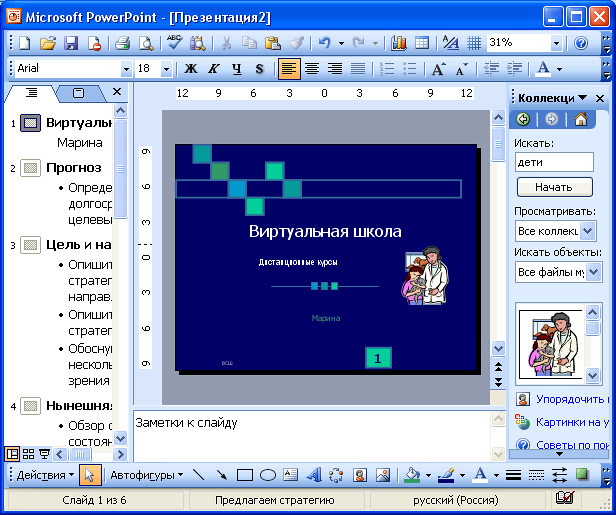Cut selection with the scissors icon
Viewport: 616px width, 515px height.
226,43
